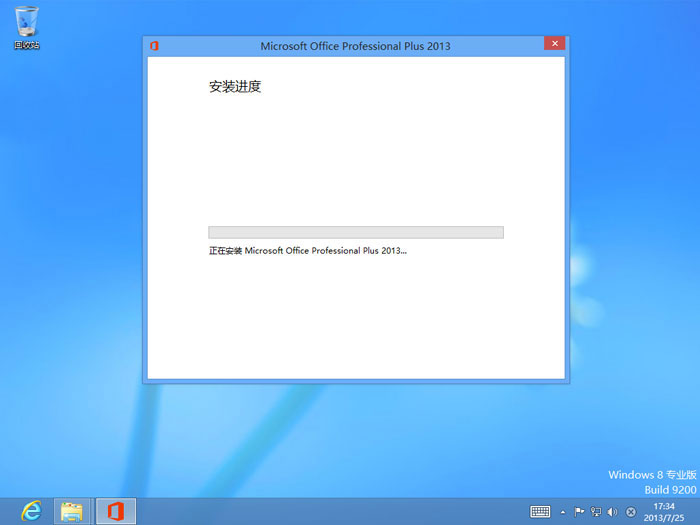Click the Windows 8 专业版 watermark text
This screenshot has width=700, height=525.
652,475
